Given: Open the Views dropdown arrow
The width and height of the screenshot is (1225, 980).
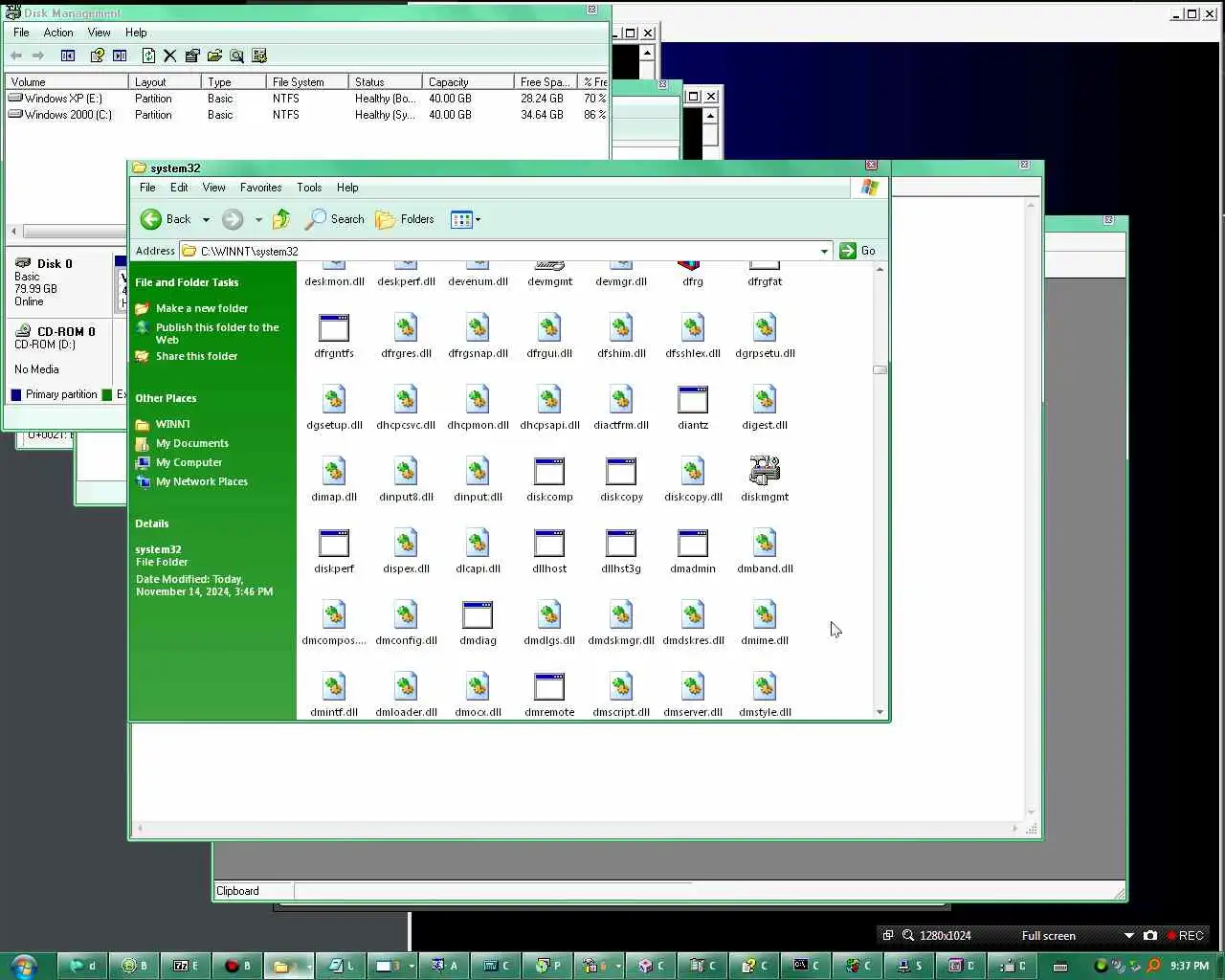Looking at the screenshot, I should pyautogui.click(x=478, y=219).
